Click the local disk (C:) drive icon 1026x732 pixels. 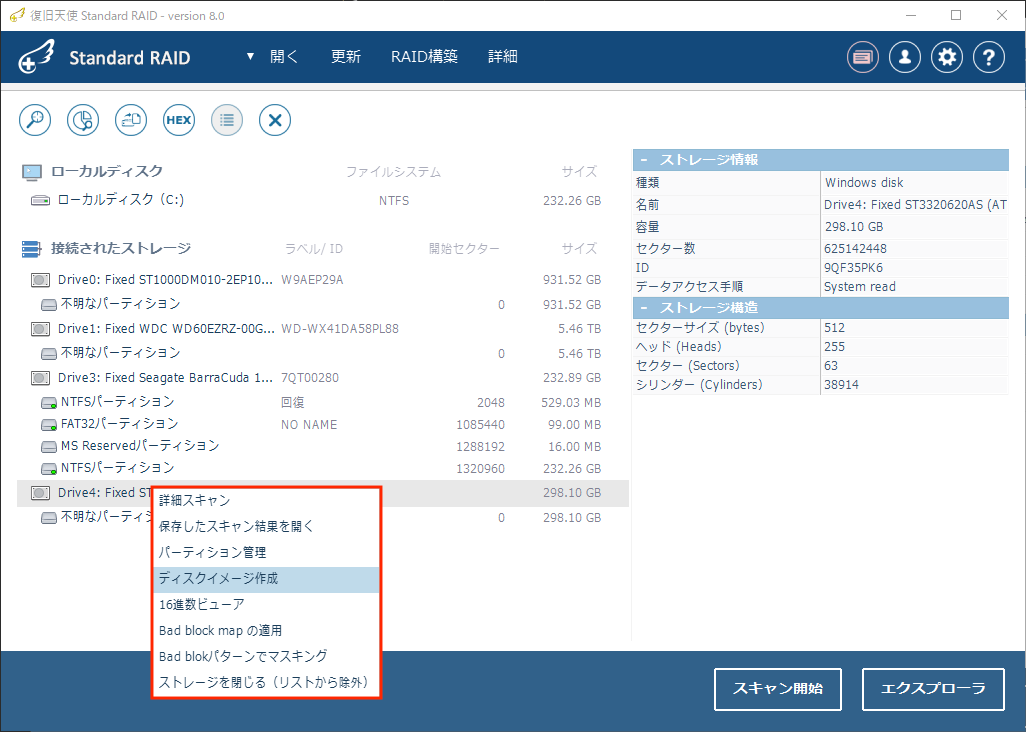coord(41,200)
